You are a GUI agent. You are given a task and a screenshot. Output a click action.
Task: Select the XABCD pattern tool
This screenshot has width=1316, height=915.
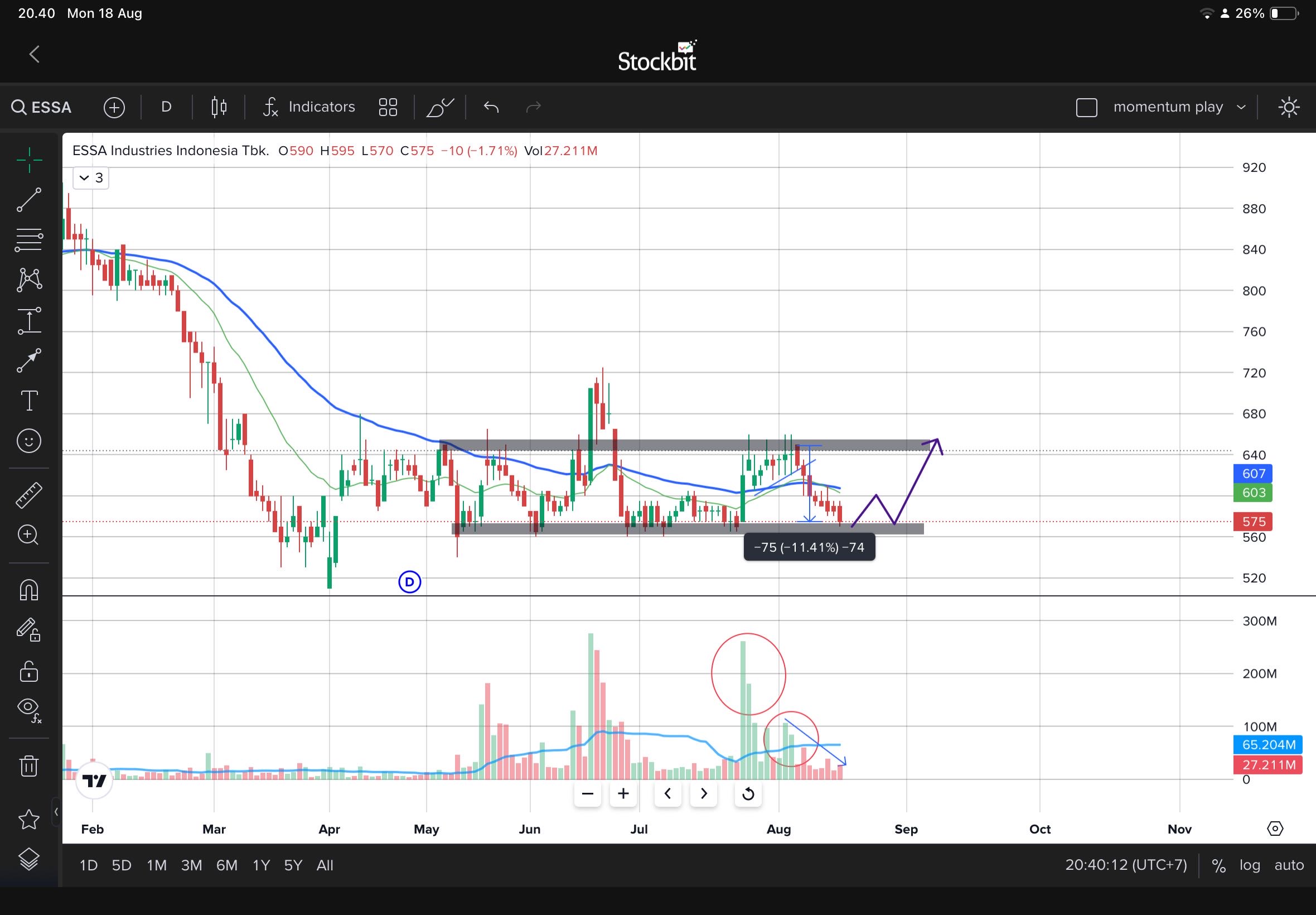pos(28,280)
